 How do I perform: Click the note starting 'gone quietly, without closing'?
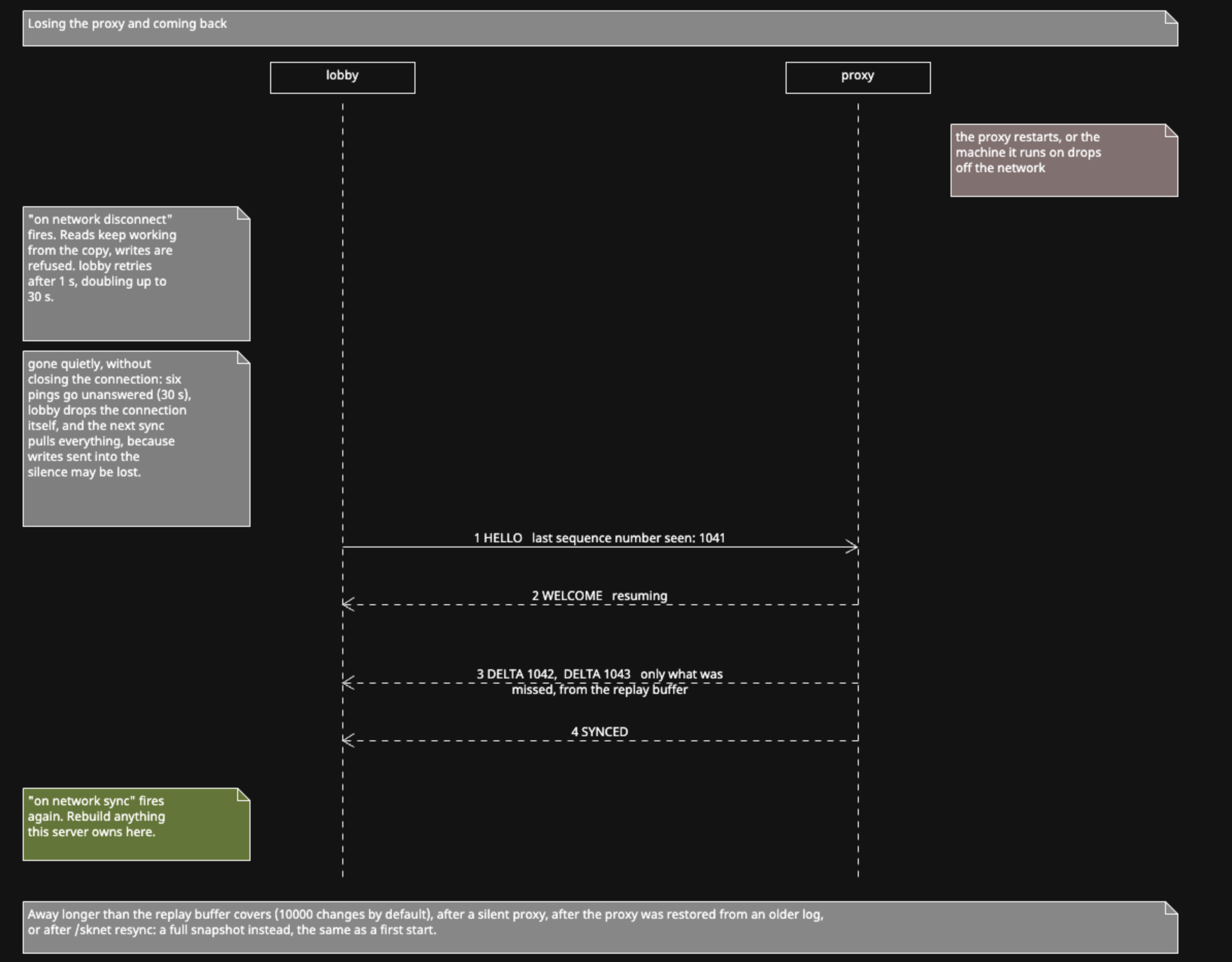coord(137,439)
